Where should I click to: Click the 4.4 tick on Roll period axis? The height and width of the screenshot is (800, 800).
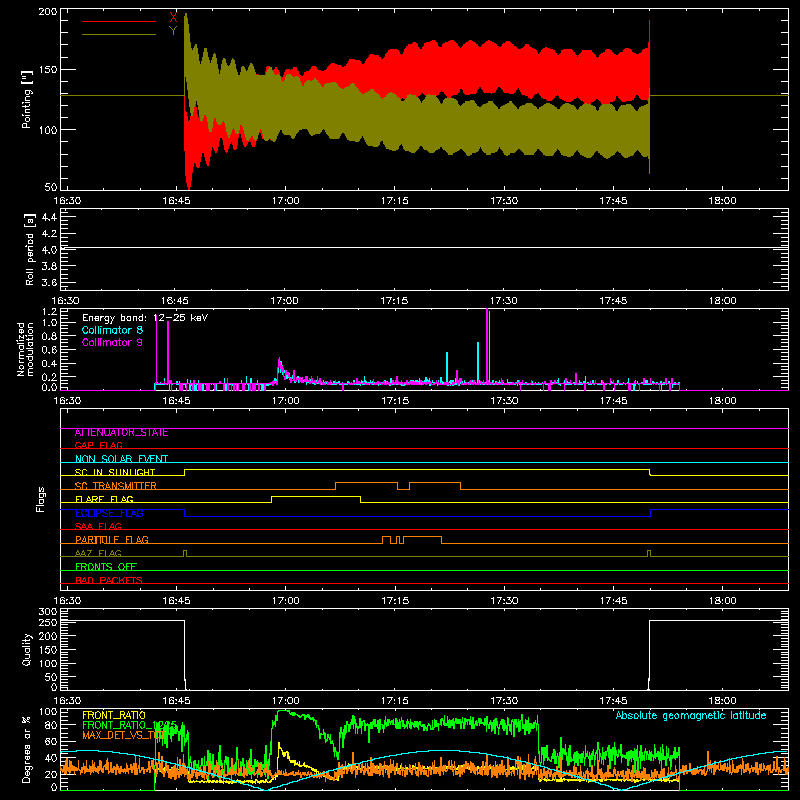click(x=49, y=217)
